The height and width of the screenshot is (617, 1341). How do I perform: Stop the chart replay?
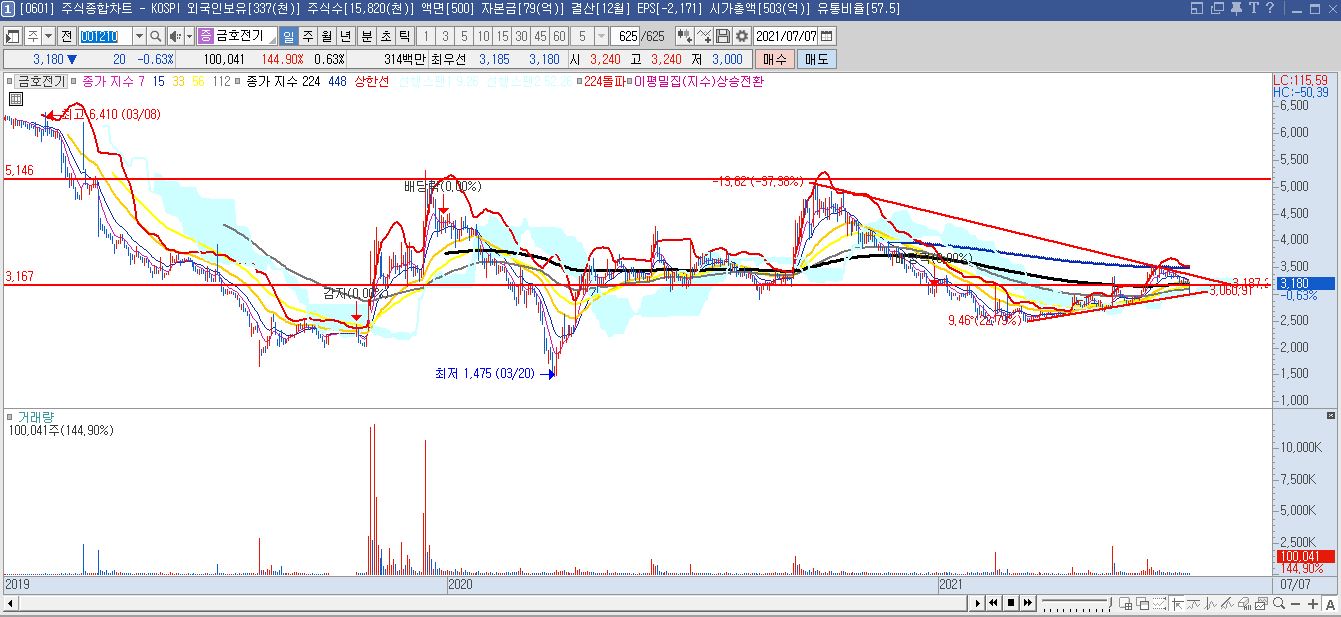coord(1011,603)
